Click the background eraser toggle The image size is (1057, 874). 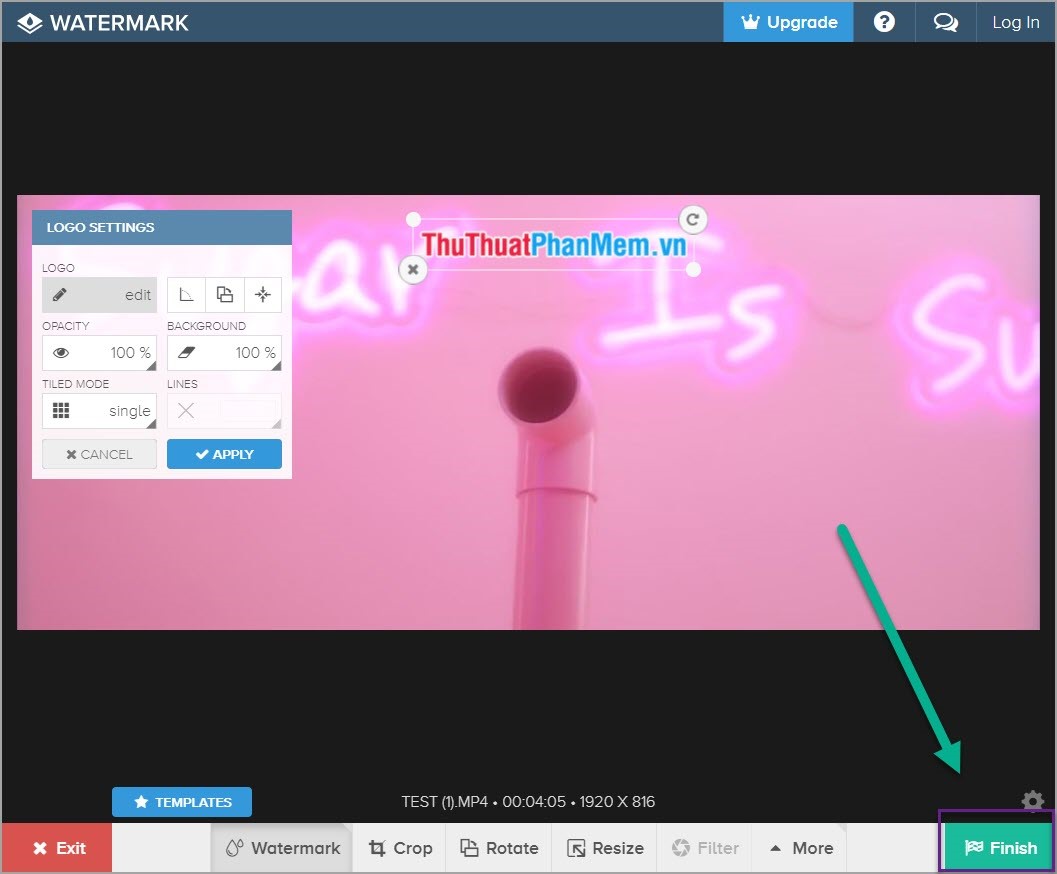[187, 352]
